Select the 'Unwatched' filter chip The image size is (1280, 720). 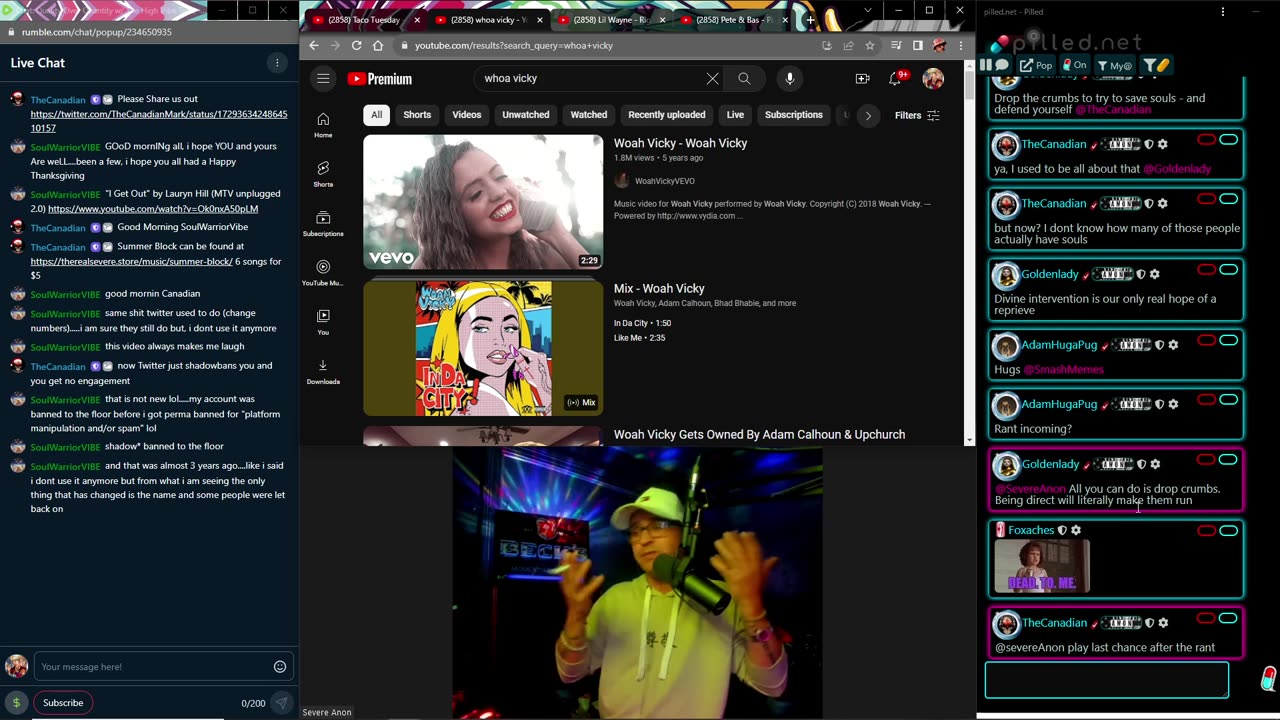tap(526, 115)
